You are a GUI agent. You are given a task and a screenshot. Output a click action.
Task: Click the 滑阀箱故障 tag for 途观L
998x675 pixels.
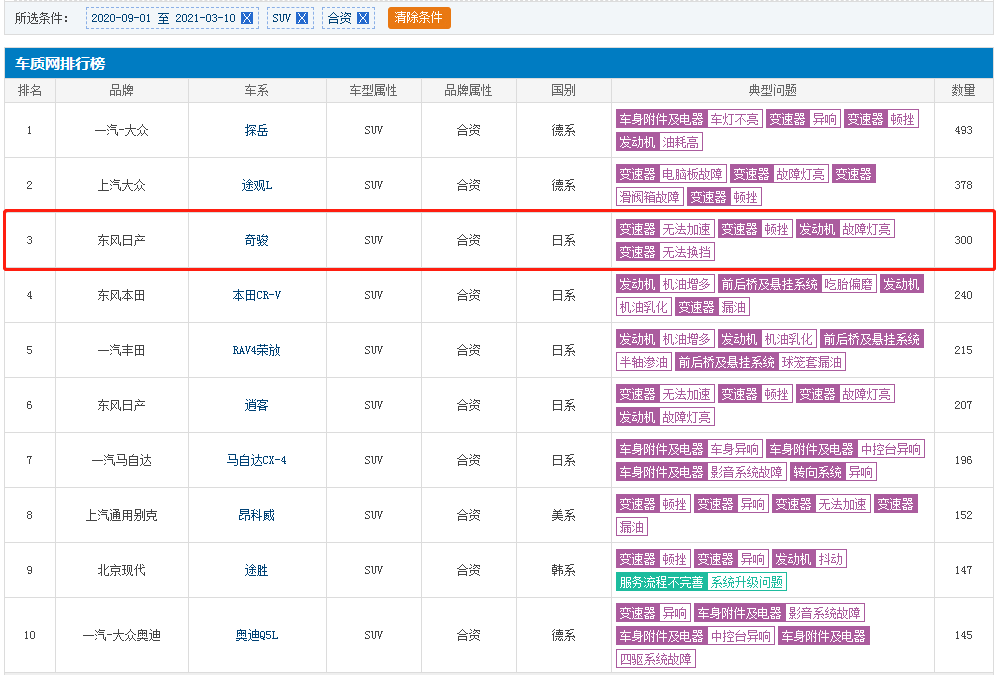coord(650,197)
